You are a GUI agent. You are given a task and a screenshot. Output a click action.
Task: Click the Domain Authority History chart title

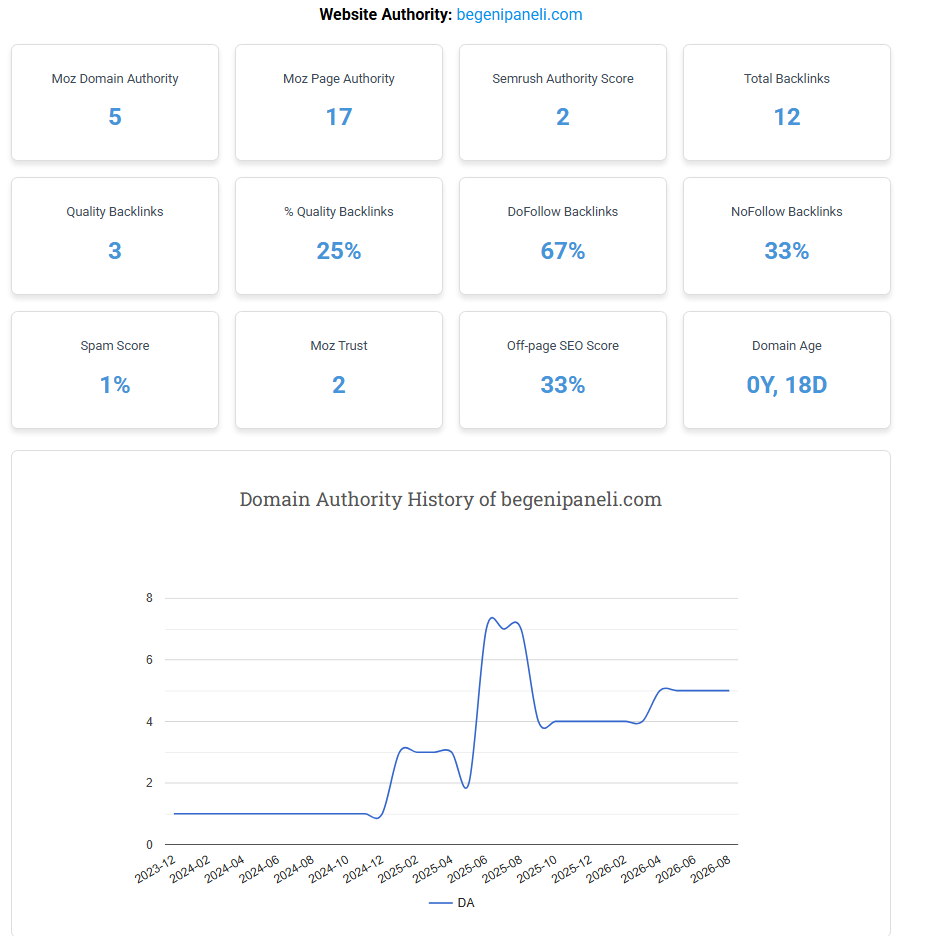(x=451, y=499)
